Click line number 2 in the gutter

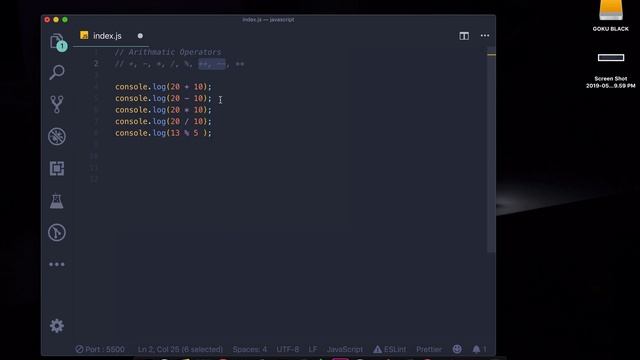tap(96, 64)
